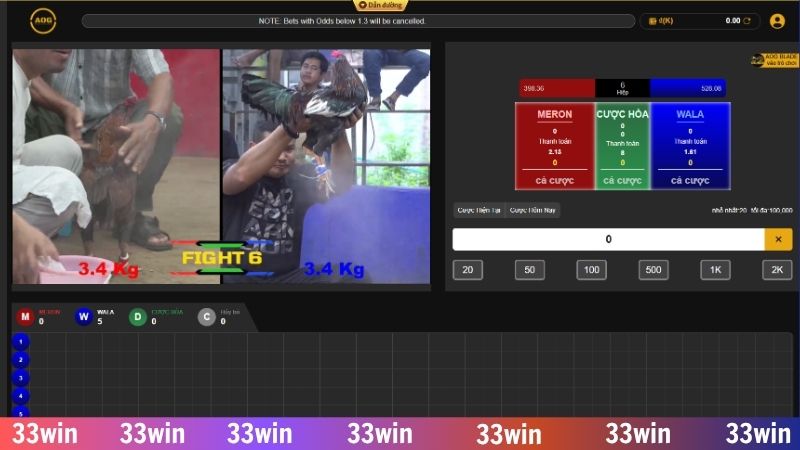Select the 2K chip amount
The height and width of the screenshot is (450, 800).
click(777, 270)
